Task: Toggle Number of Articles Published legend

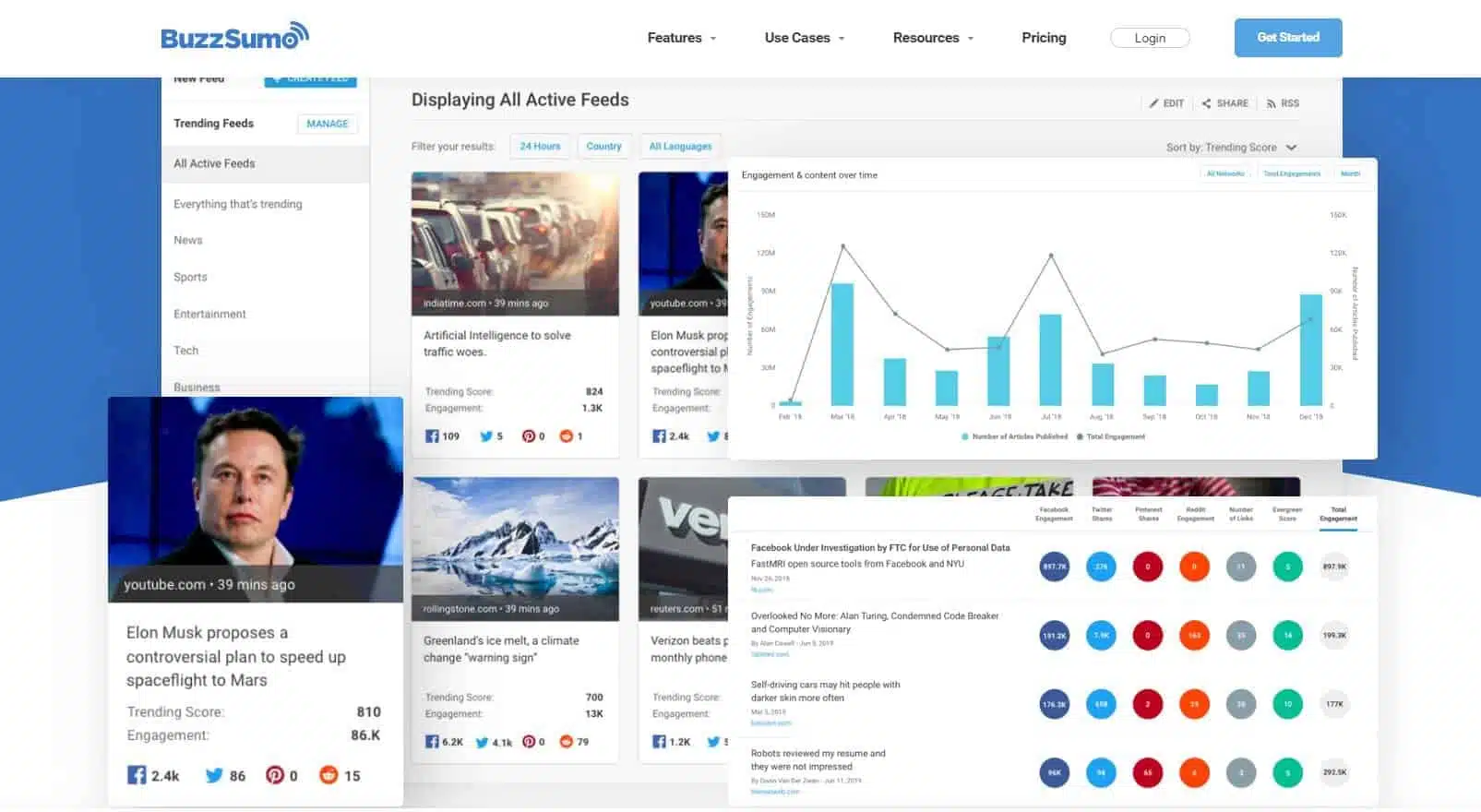Action: pos(1015,436)
